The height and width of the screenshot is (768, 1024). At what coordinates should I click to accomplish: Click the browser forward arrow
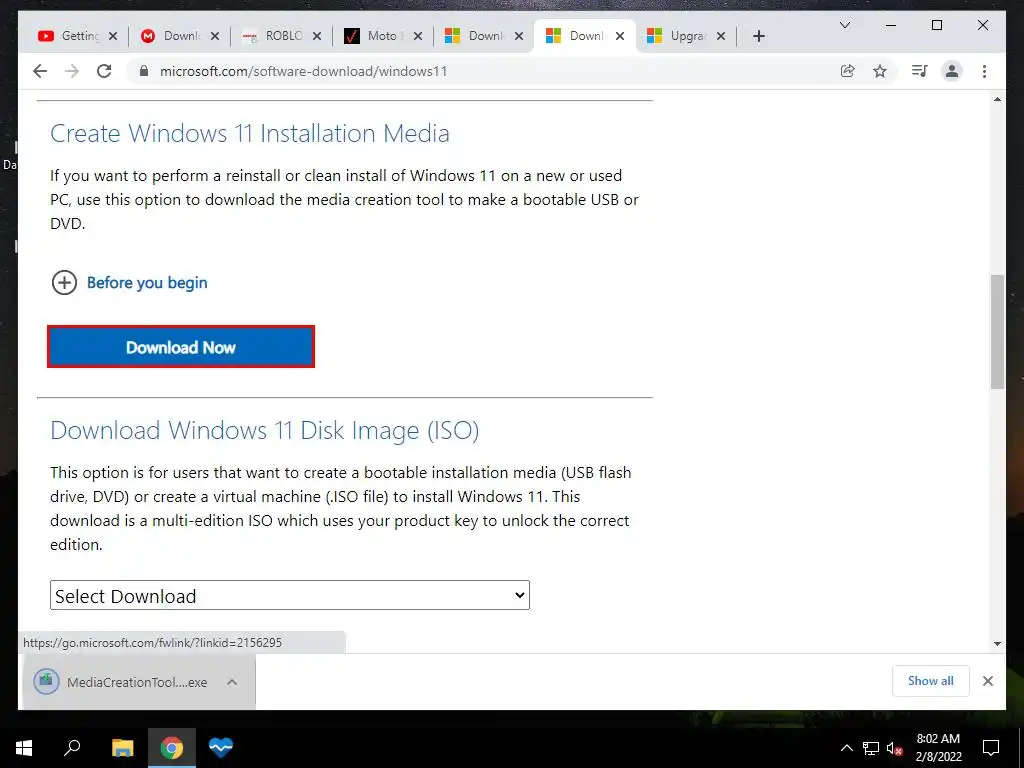(72, 71)
